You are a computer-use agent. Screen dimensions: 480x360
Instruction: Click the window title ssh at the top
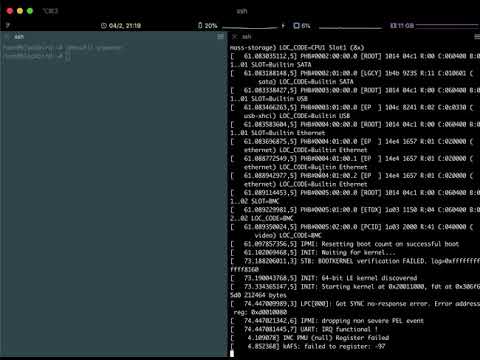point(242,11)
